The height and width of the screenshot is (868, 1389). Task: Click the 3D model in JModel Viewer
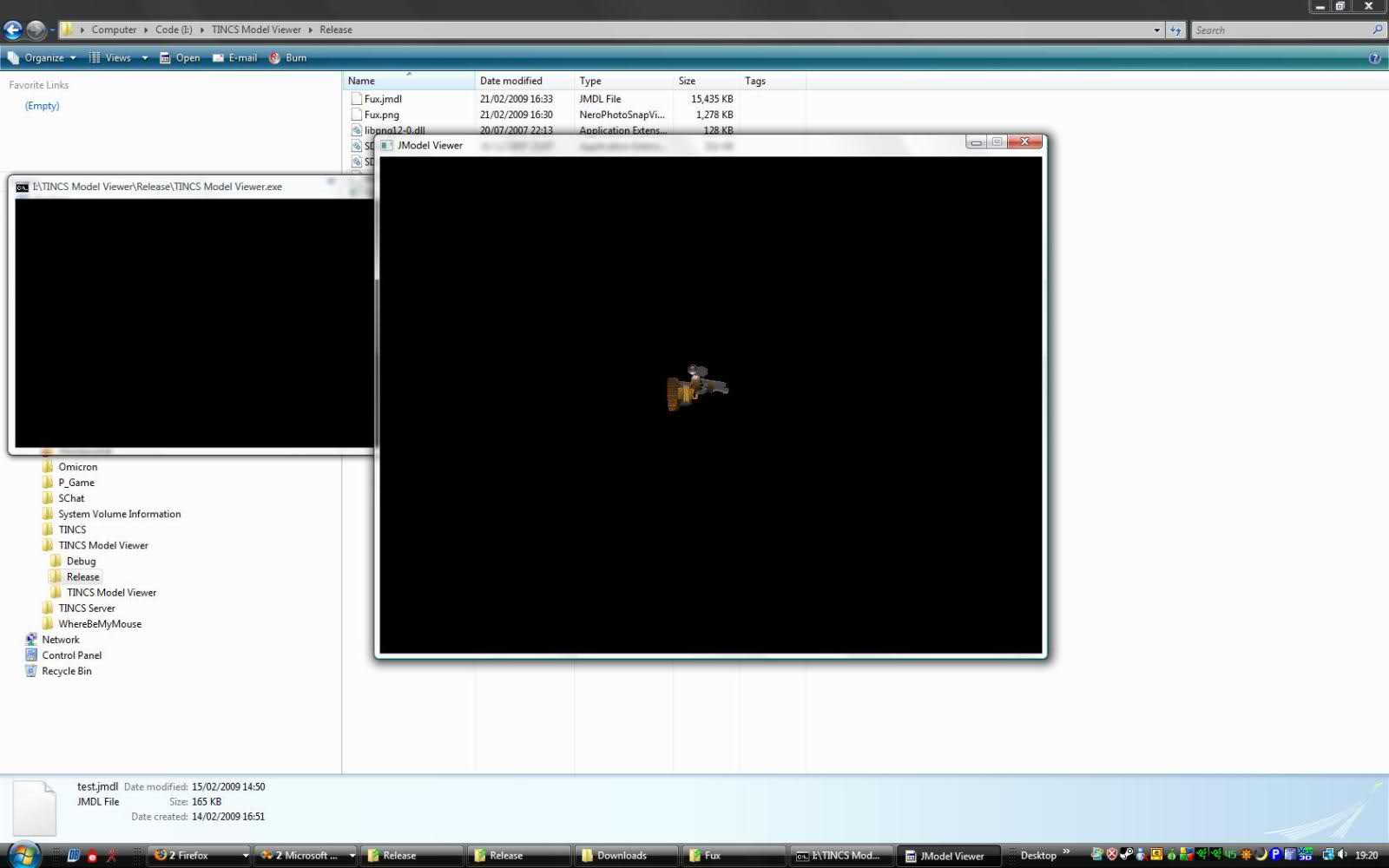pos(696,388)
